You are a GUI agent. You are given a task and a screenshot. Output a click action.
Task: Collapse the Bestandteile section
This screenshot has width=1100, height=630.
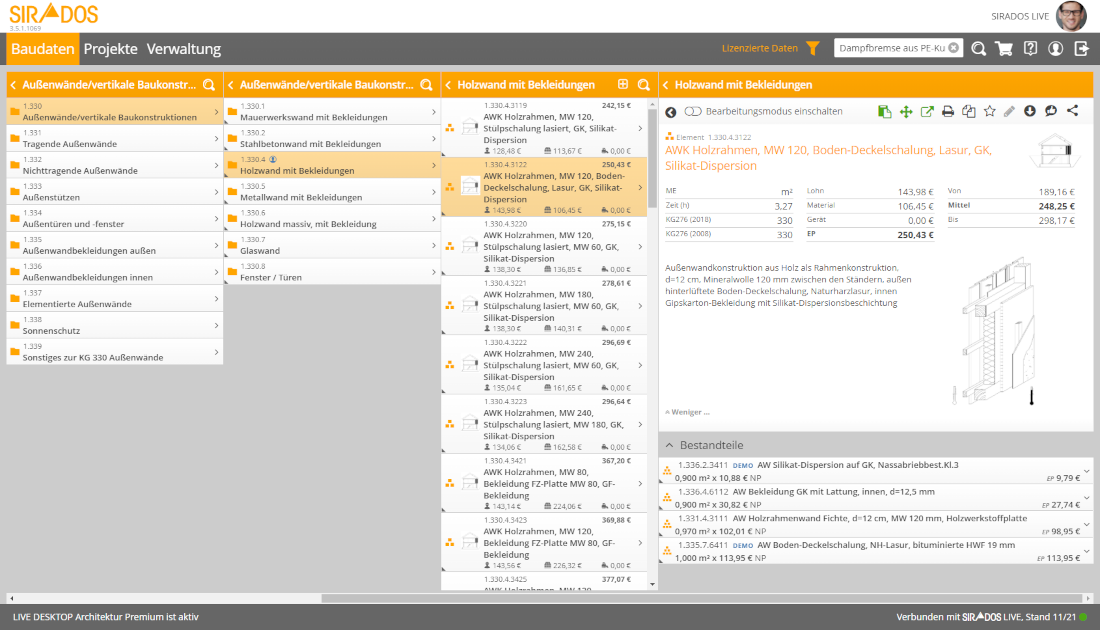pyautogui.click(x=670, y=445)
